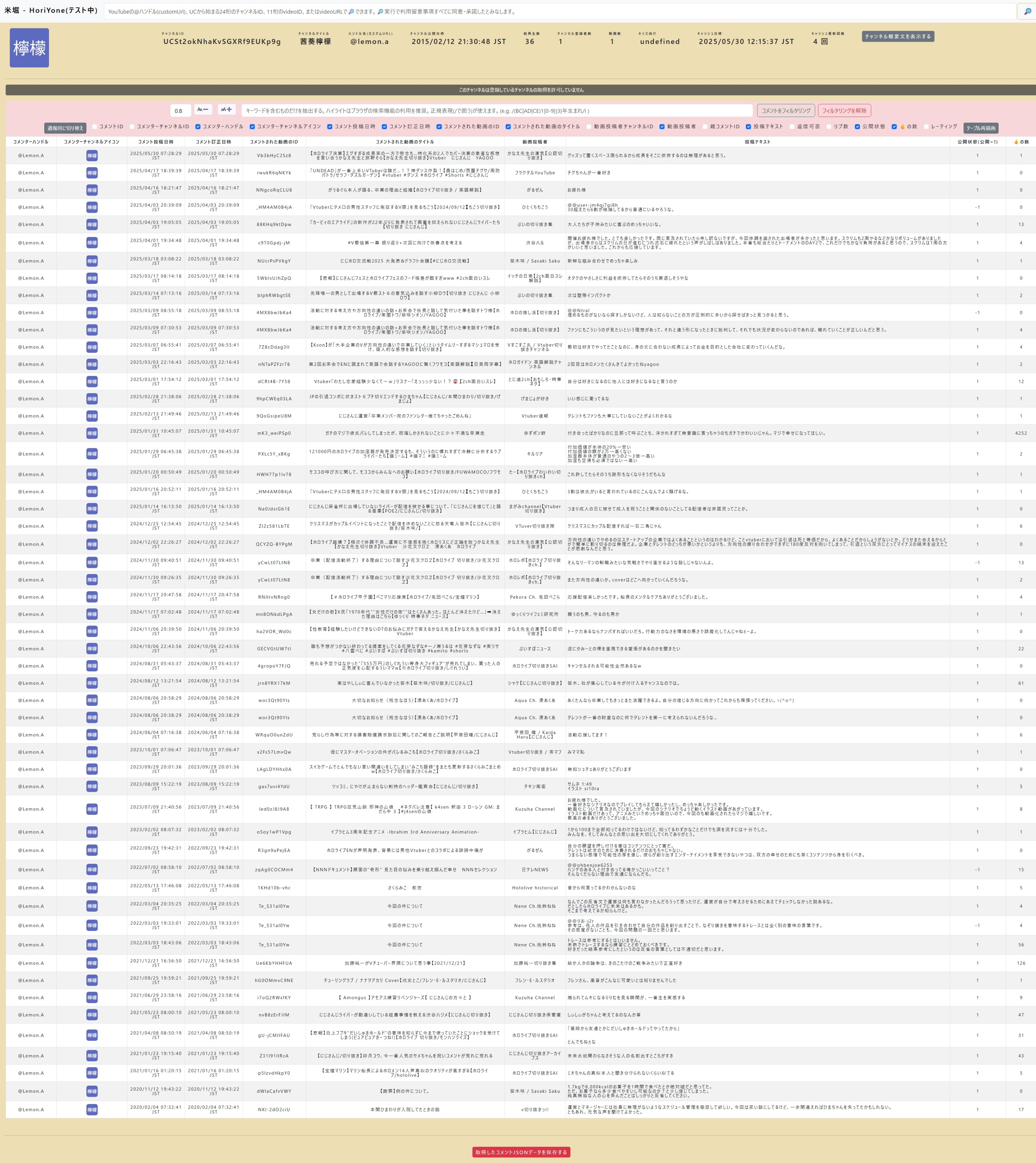This screenshot has height=1163, width=1036.
Task: Focus the YouTube handle/URL search field
Action: point(560,11)
